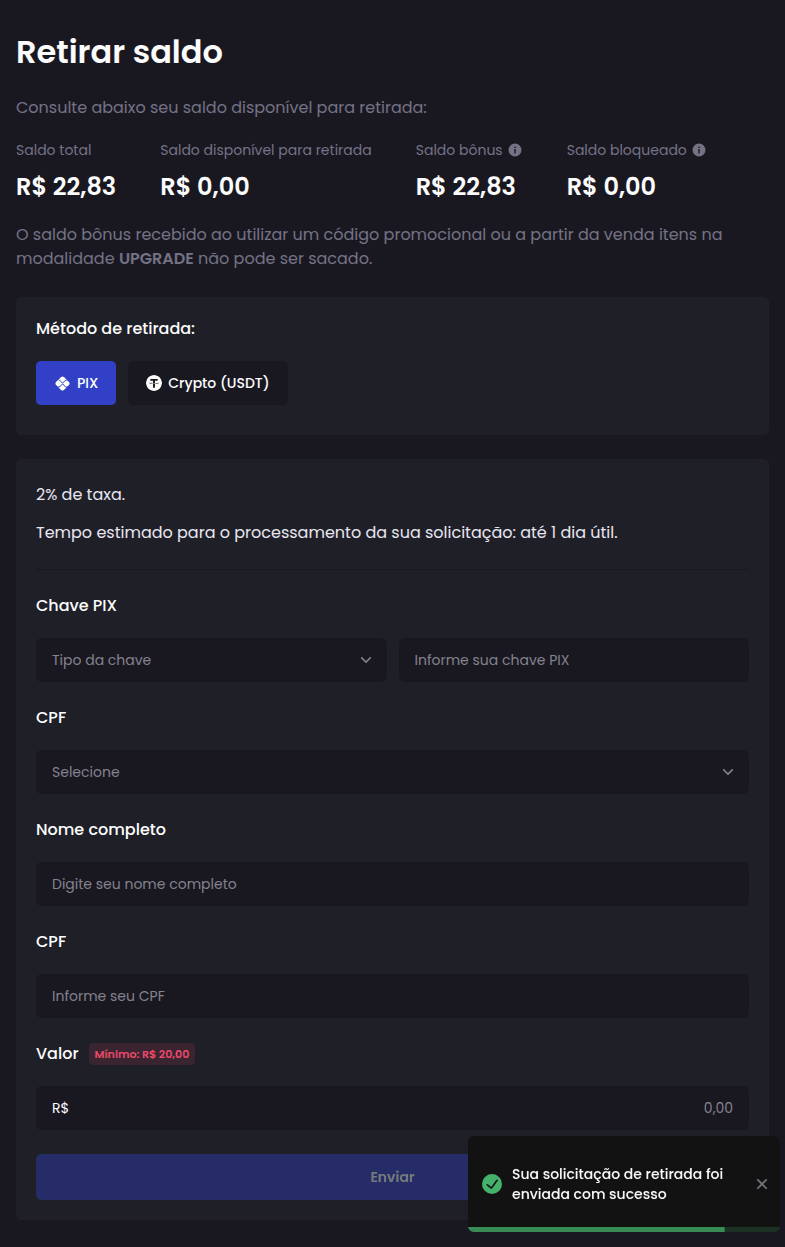Image resolution: width=785 pixels, height=1247 pixels.
Task: Click the green success checkmark icon
Action: [x=491, y=1184]
